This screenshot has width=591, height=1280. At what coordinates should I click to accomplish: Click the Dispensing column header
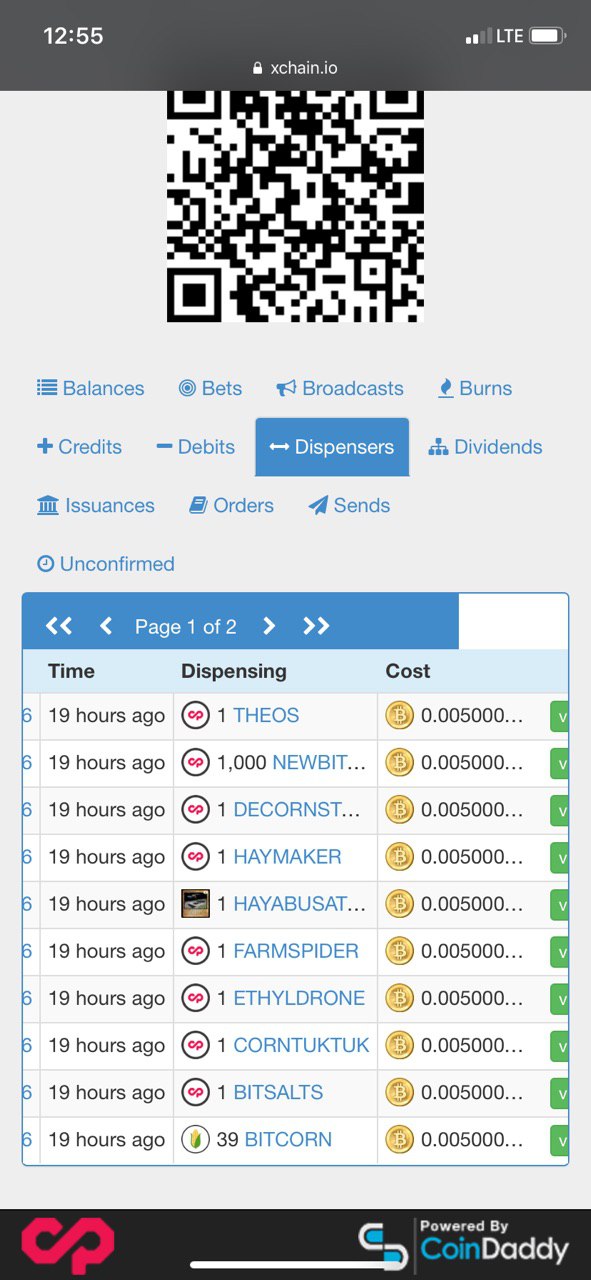pyautogui.click(x=234, y=671)
